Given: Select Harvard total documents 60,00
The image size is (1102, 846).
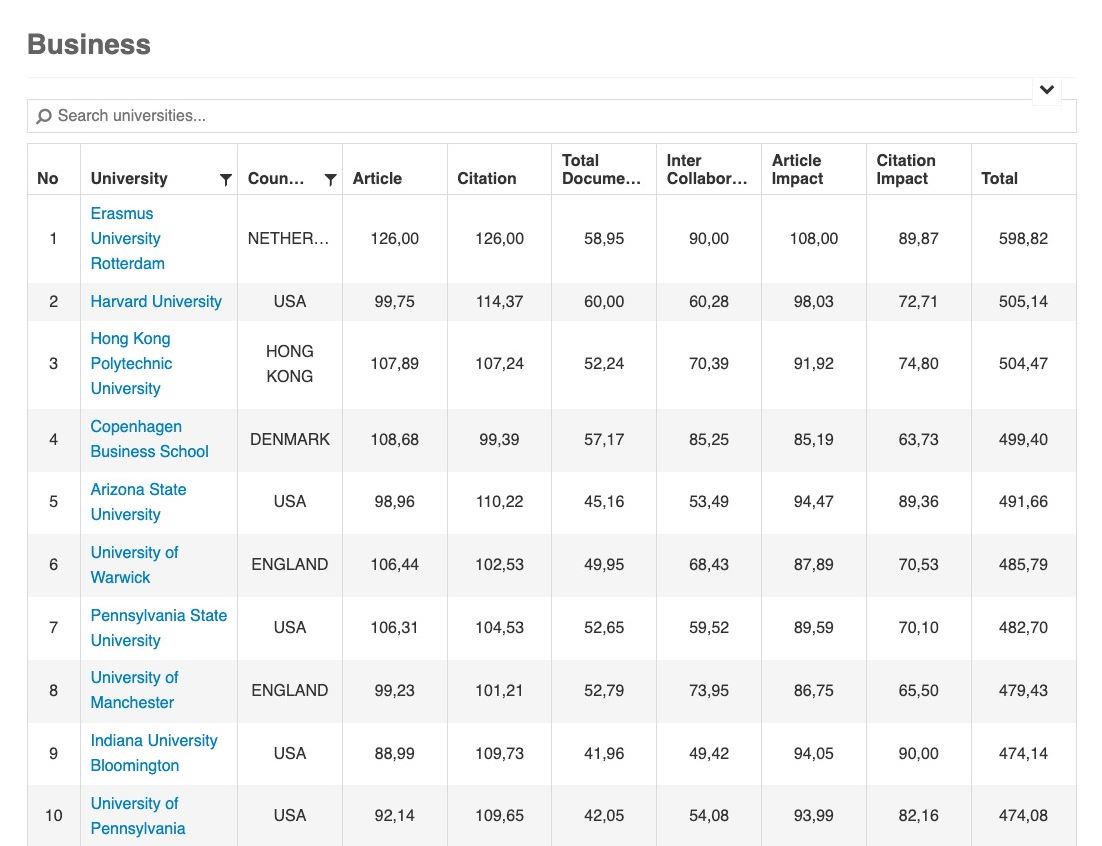Looking at the screenshot, I should coord(604,301).
